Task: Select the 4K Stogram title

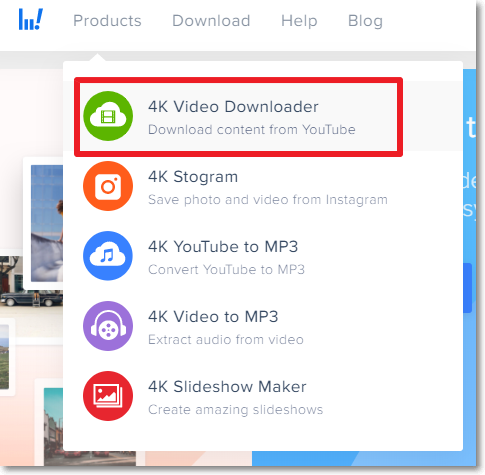Action: (x=193, y=177)
